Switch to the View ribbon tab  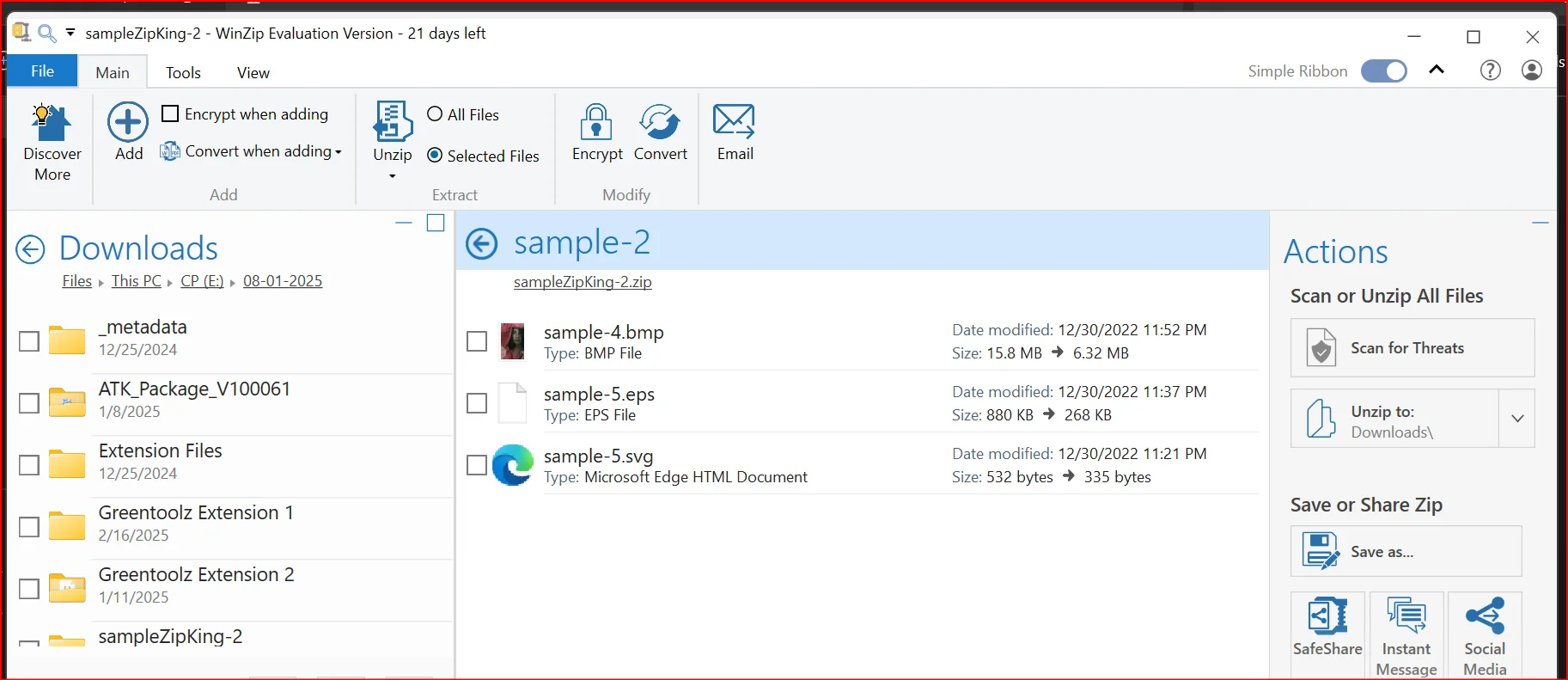(253, 72)
